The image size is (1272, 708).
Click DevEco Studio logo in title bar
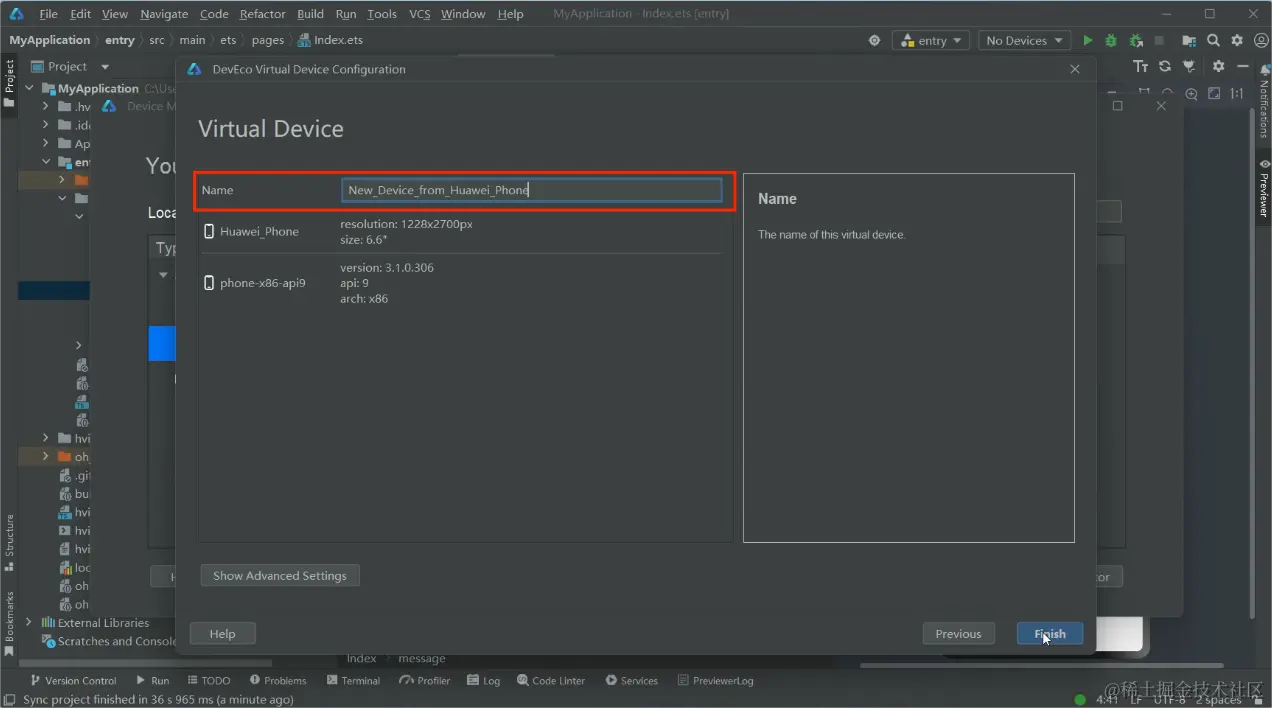tap(16, 14)
